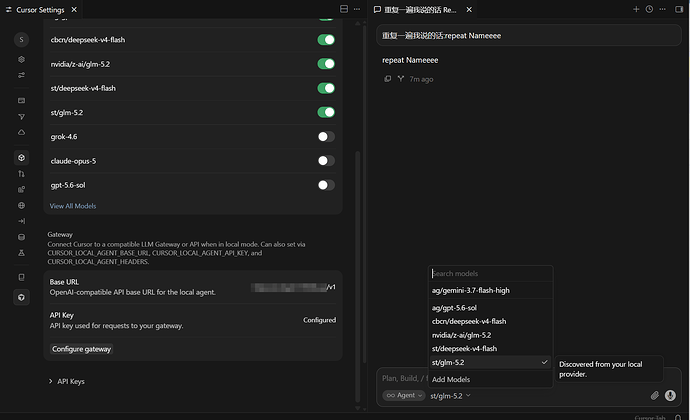Click the API Key Configured status
This screenshot has width=690, height=420.
pyautogui.click(x=319, y=320)
